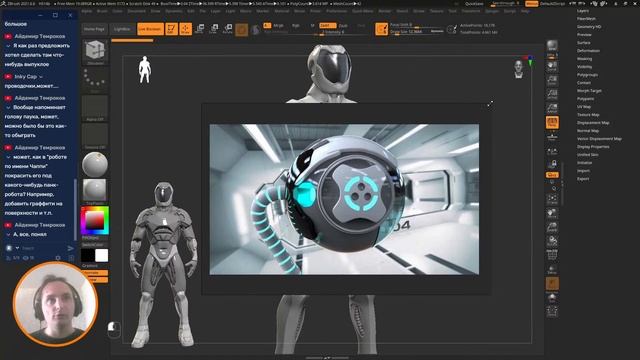The height and width of the screenshot is (360, 640).
Task: Toggle the Menus button at top
Action: click(x=531, y=4)
